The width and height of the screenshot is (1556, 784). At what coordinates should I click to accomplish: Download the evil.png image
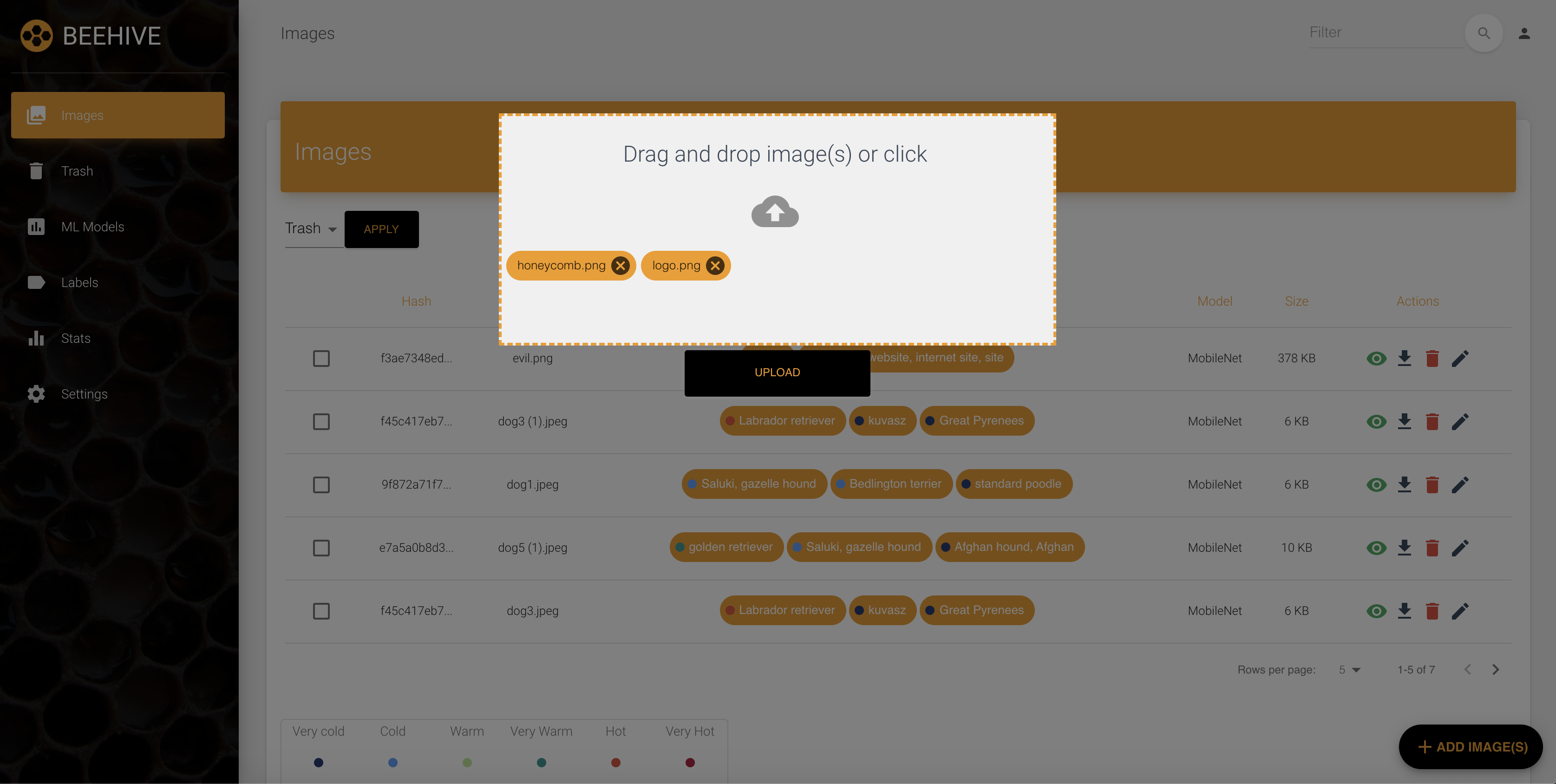coord(1405,358)
